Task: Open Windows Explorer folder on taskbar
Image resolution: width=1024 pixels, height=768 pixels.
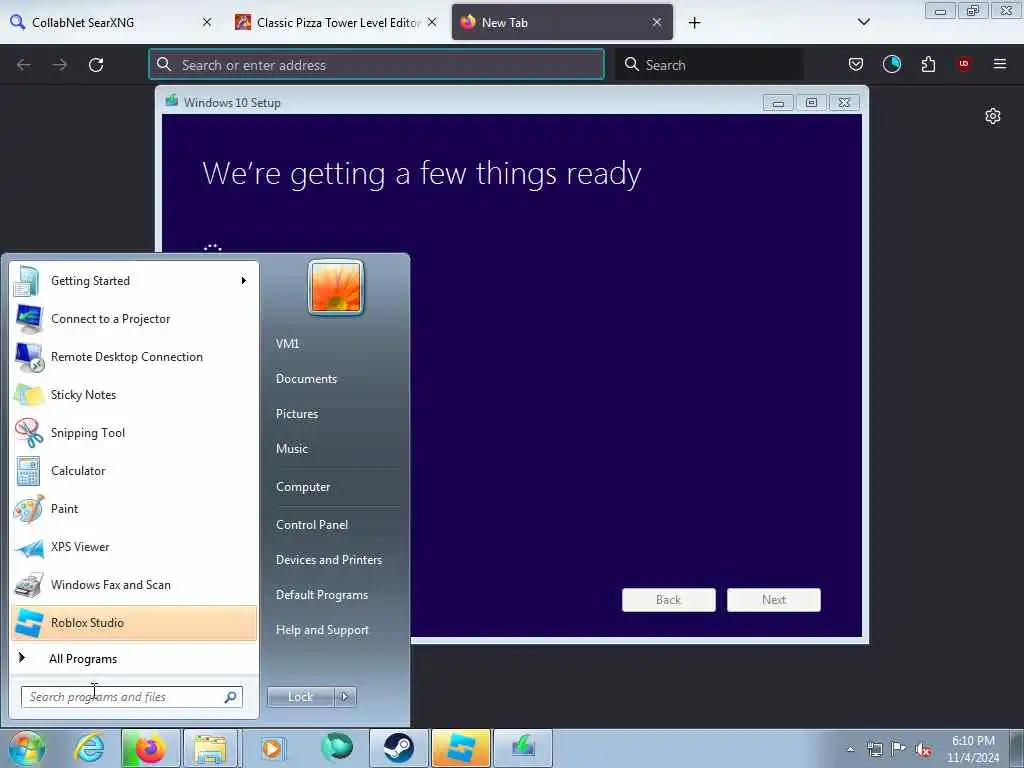Action: click(x=210, y=748)
